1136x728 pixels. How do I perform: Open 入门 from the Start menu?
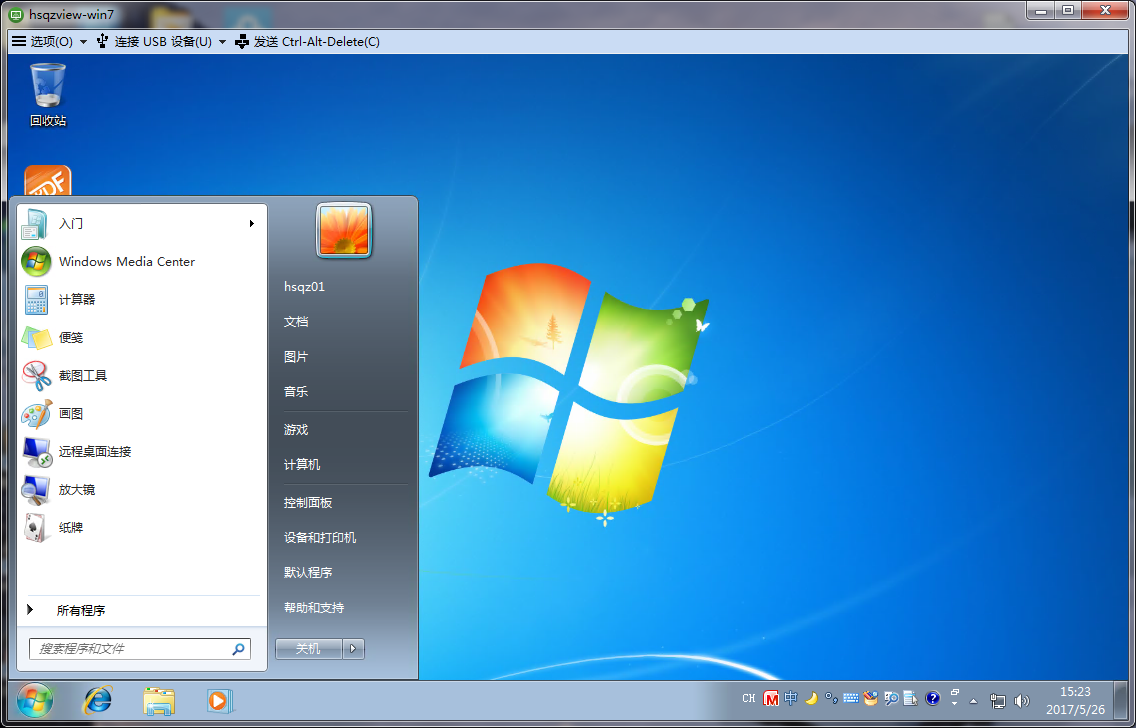click(x=140, y=224)
